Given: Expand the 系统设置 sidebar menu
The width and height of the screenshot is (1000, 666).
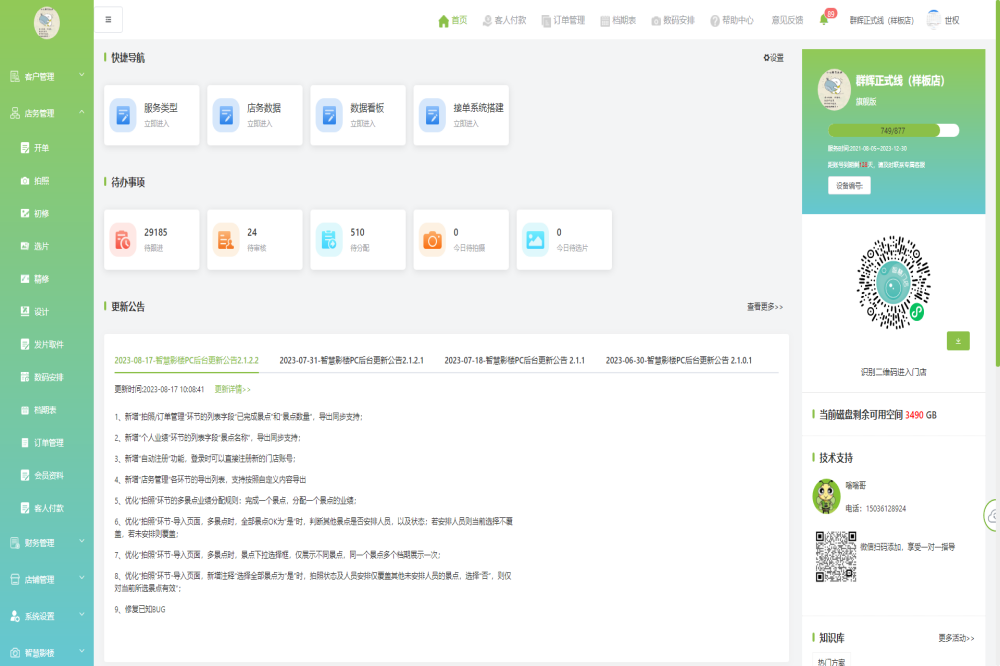Looking at the screenshot, I should click(x=46, y=616).
